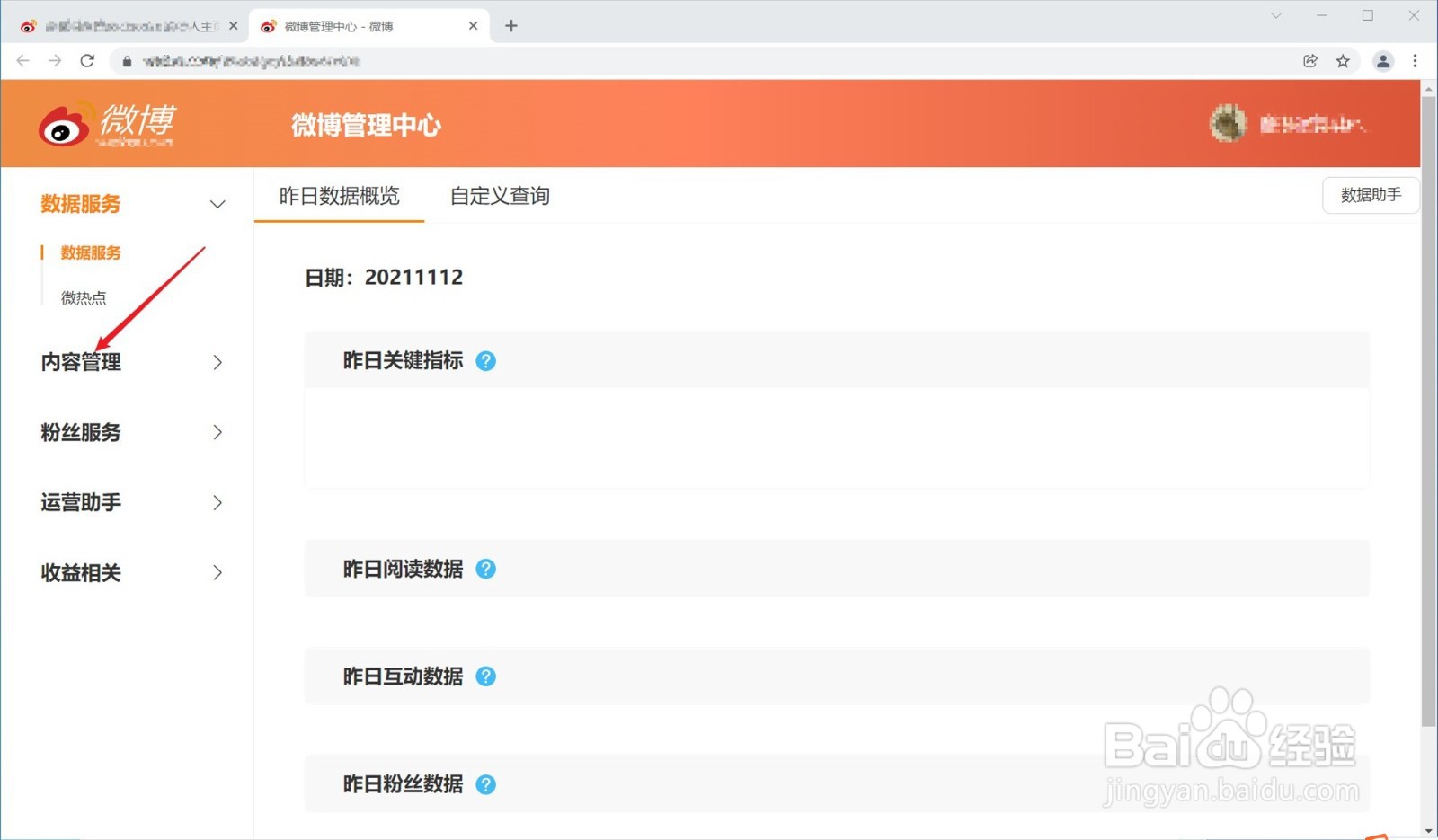1438x840 pixels.
Task: Open help for 昨日粉丝数据
Action: 485,784
